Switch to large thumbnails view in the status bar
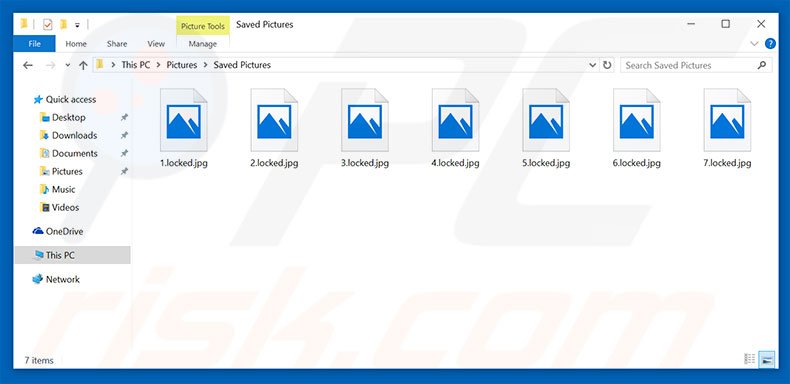Image resolution: width=790 pixels, height=384 pixels. [767, 359]
